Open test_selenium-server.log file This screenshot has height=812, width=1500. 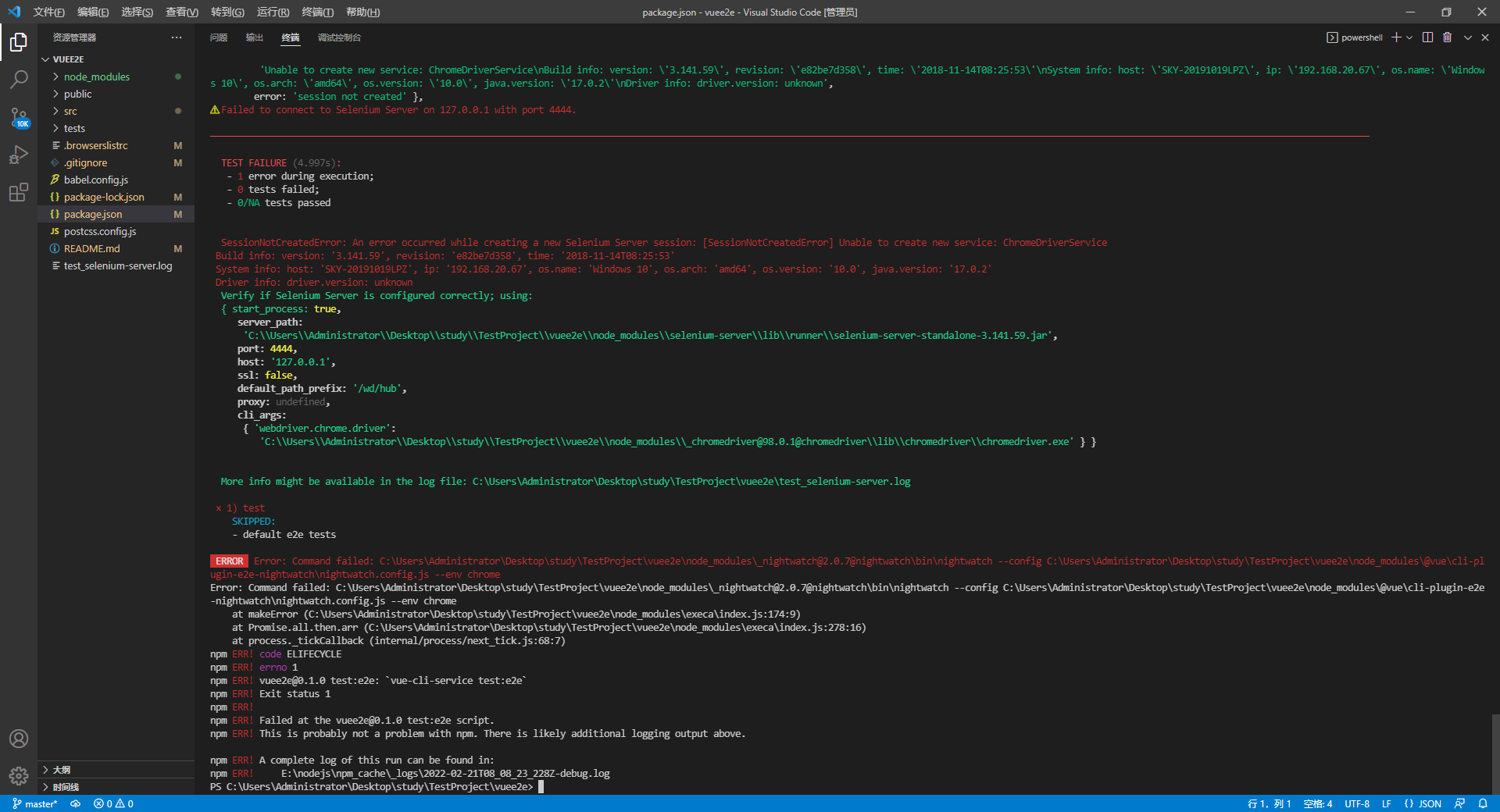point(116,265)
